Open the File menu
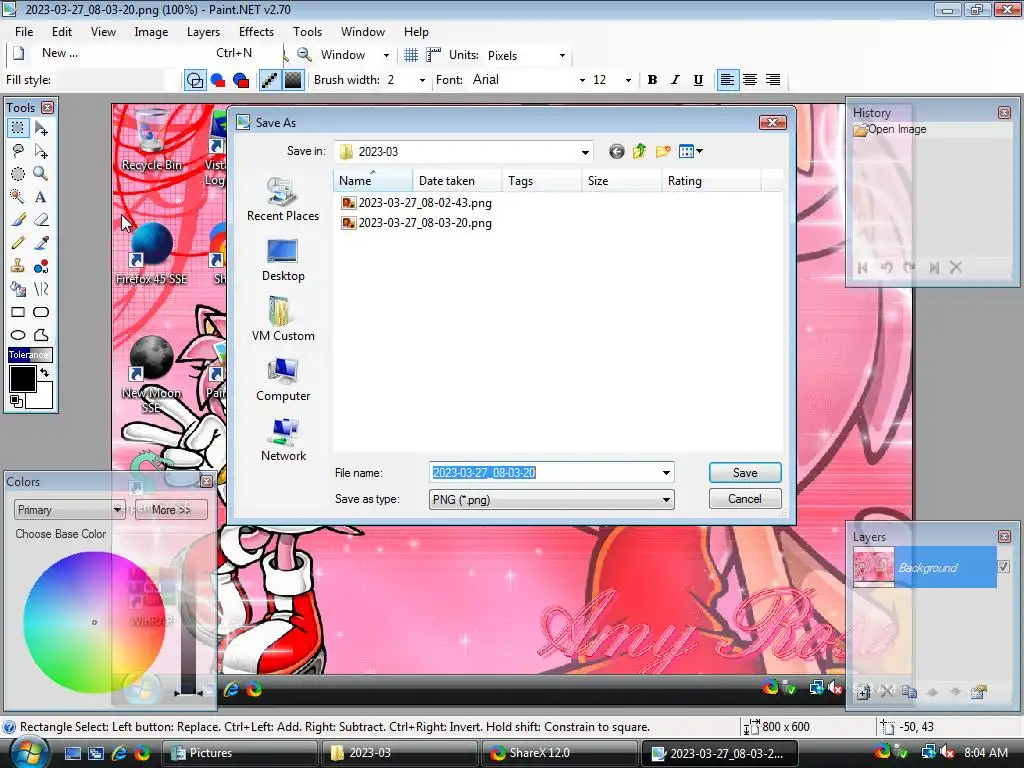The width and height of the screenshot is (1024, 768). coord(24,32)
